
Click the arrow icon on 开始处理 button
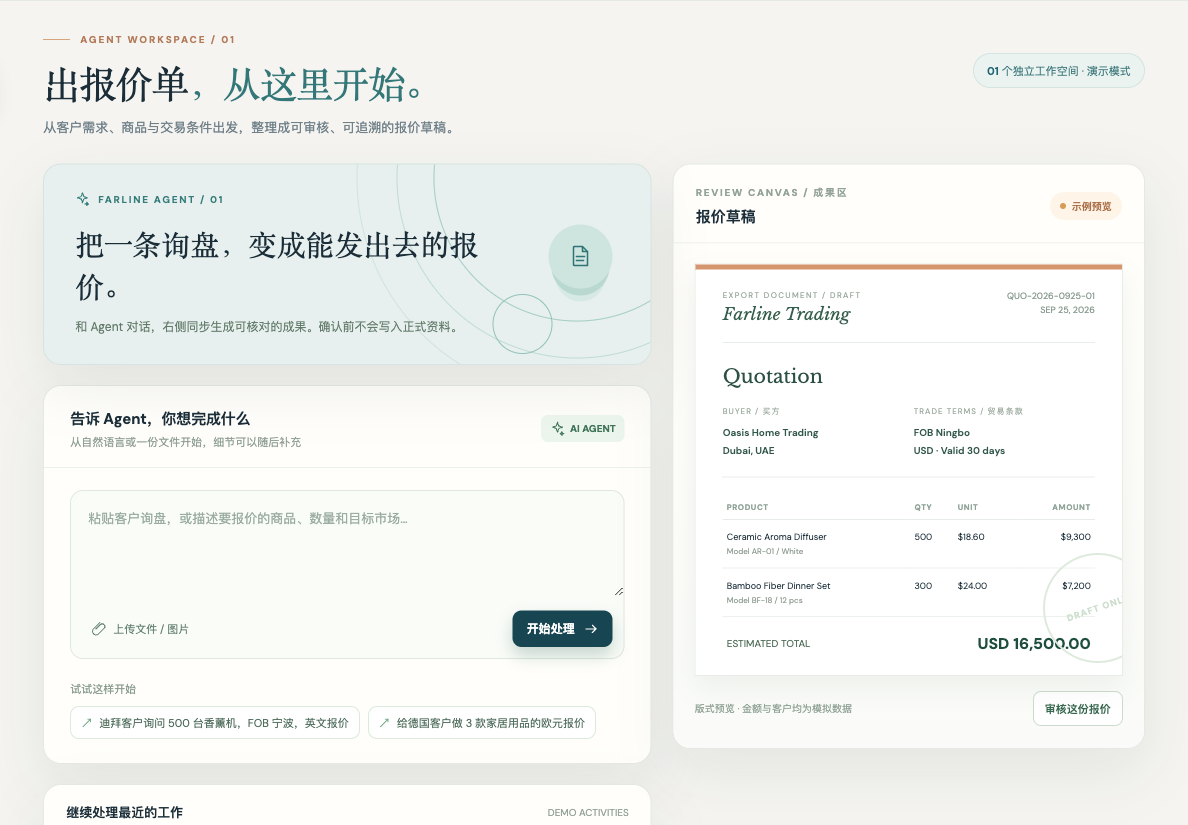pos(591,629)
